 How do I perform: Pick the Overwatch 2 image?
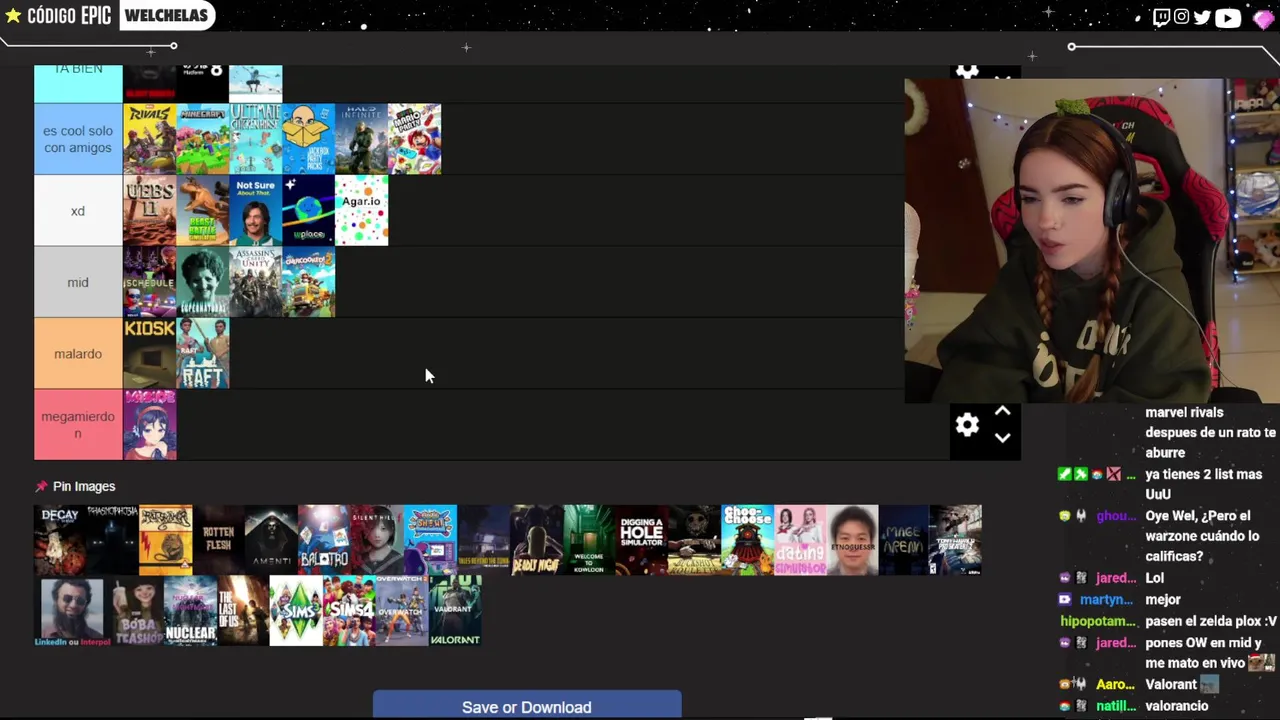402,611
